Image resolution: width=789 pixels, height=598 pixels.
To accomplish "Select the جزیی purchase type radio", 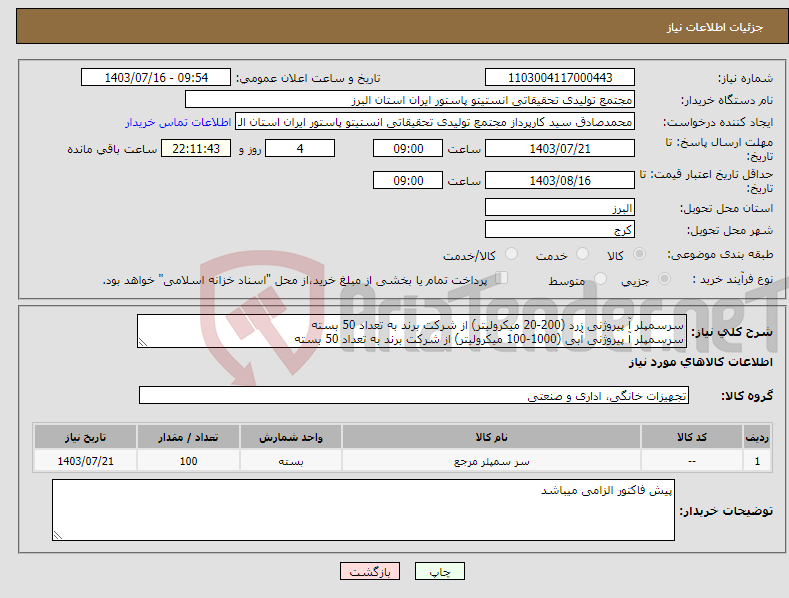I will click(x=664, y=278).
